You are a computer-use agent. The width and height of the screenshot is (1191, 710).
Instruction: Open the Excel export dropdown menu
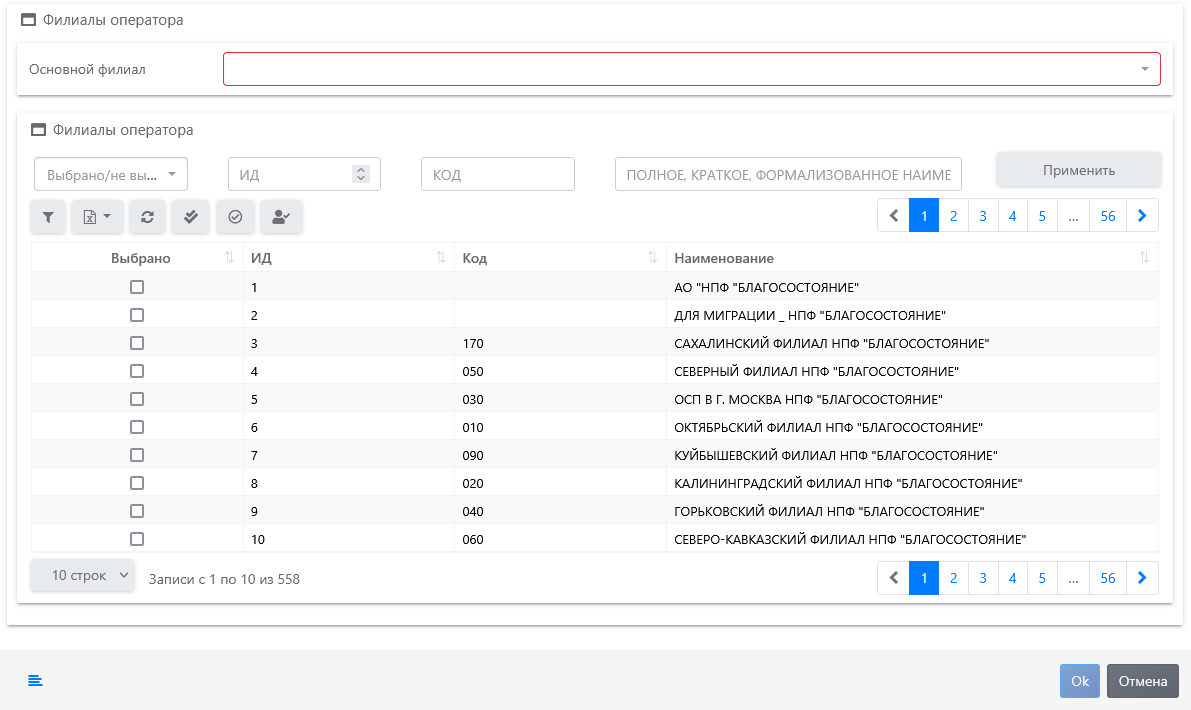(x=96, y=217)
